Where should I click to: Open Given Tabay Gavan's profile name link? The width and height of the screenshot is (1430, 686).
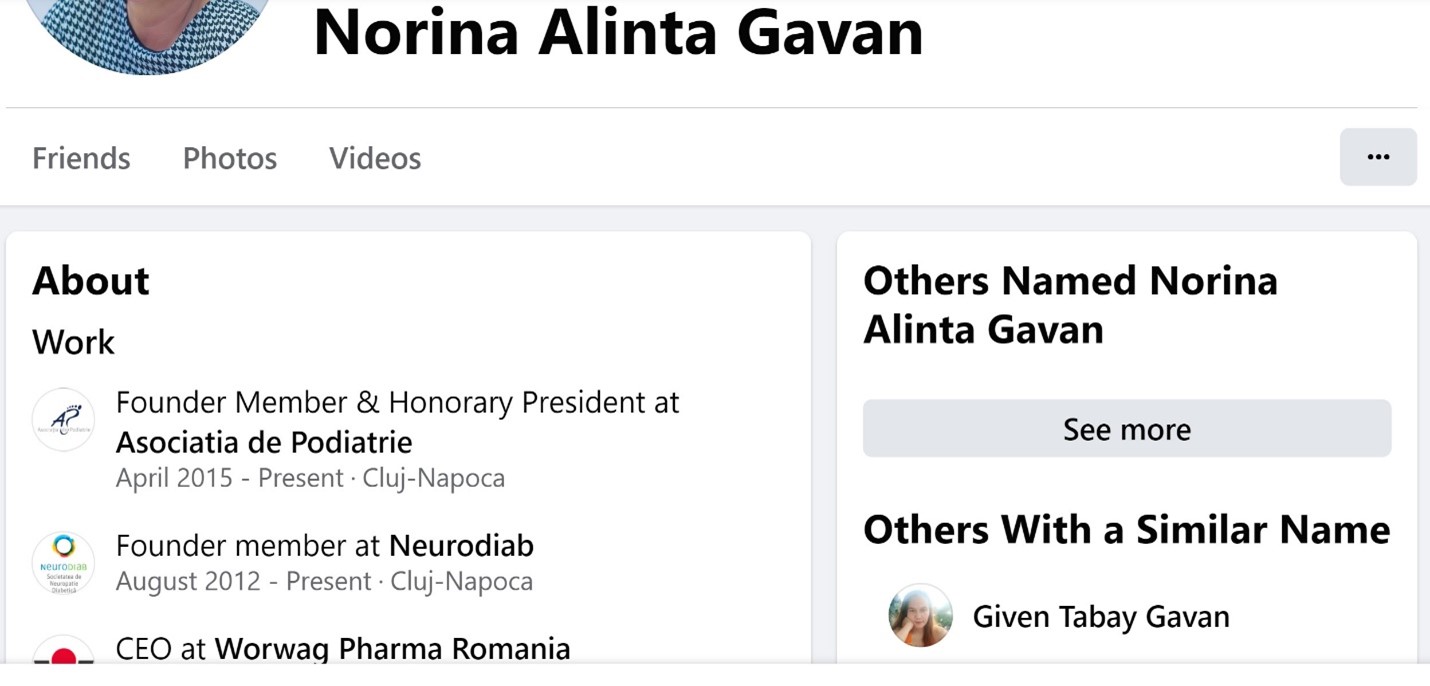pos(1101,617)
